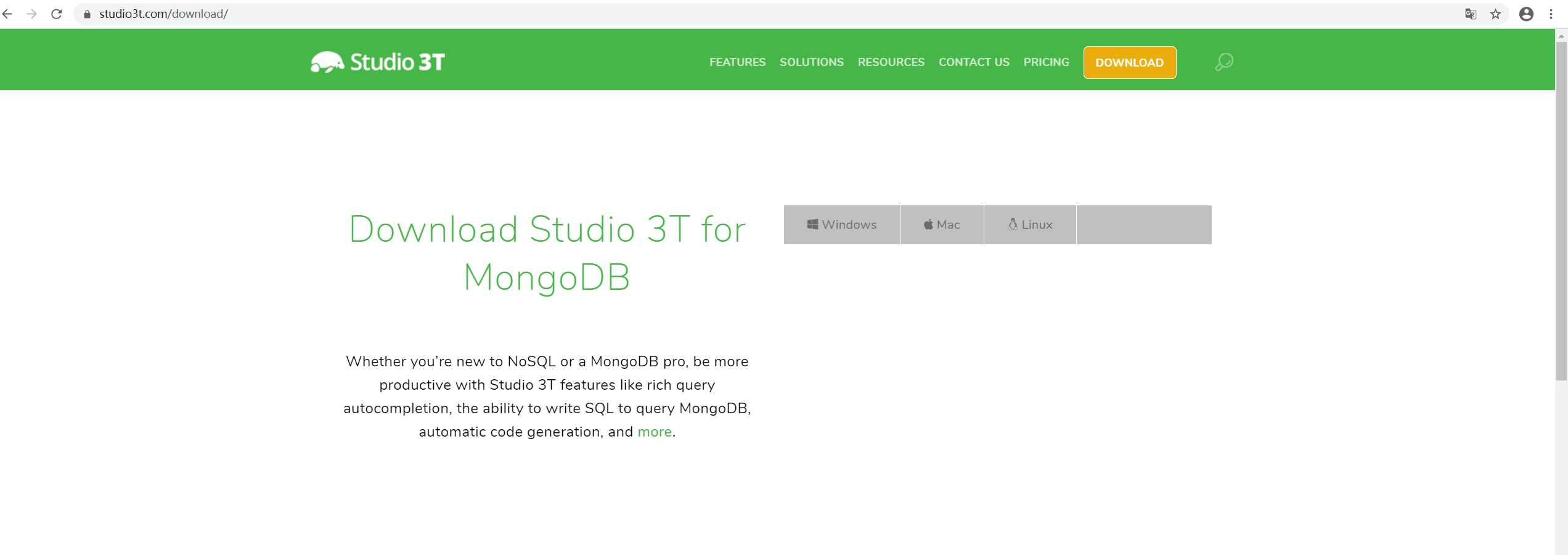Click the scrollbar up arrow

coord(1561,35)
